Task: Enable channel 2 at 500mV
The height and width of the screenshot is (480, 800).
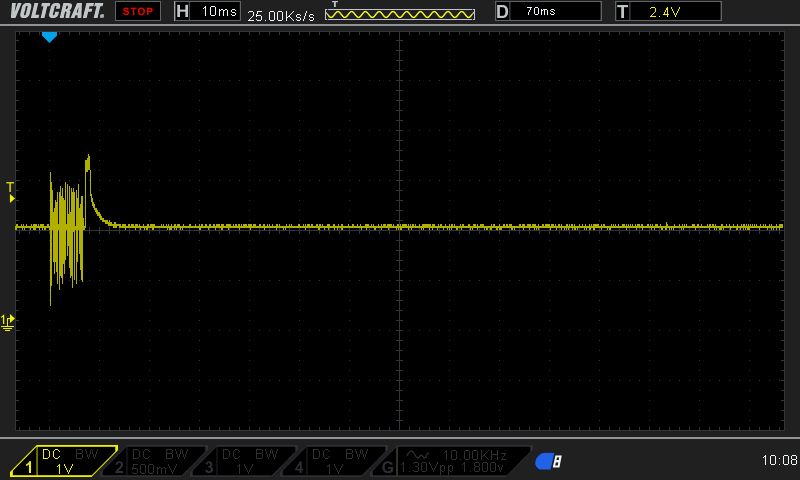Action: coord(156,461)
